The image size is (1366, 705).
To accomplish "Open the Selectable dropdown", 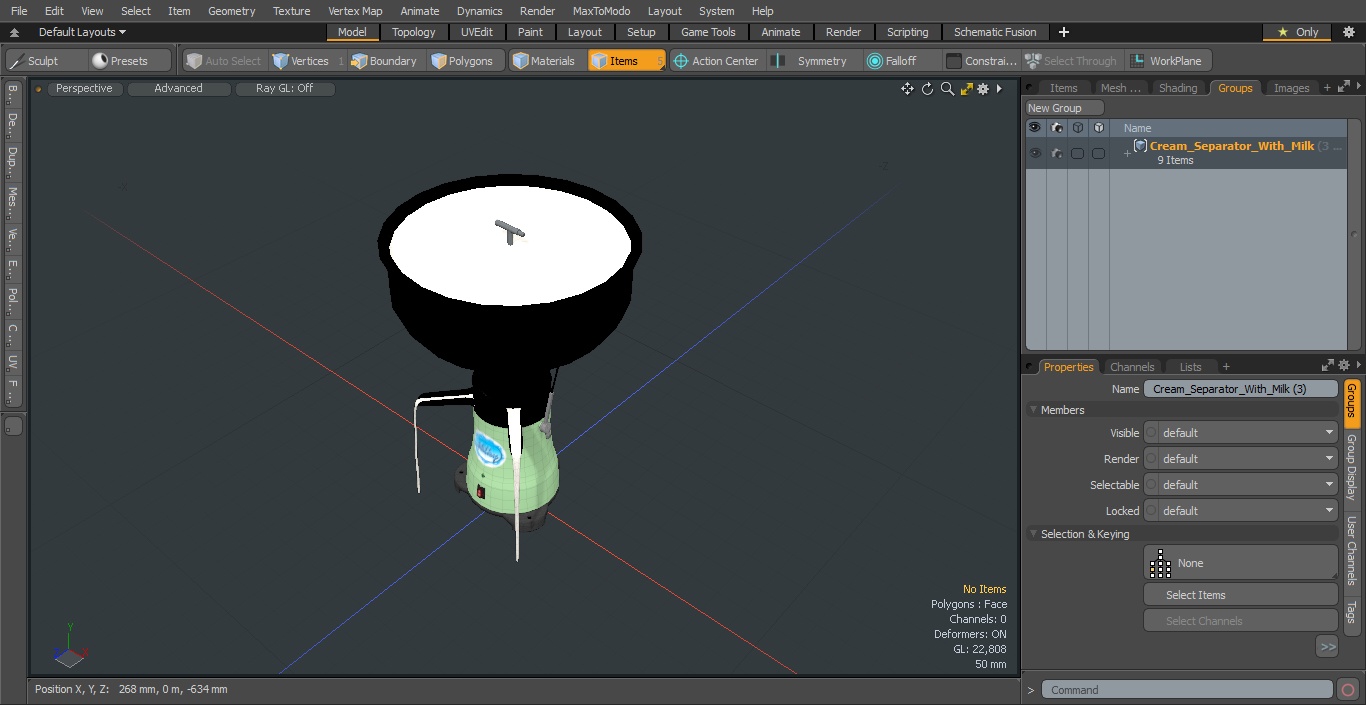I will coord(1241,485).
